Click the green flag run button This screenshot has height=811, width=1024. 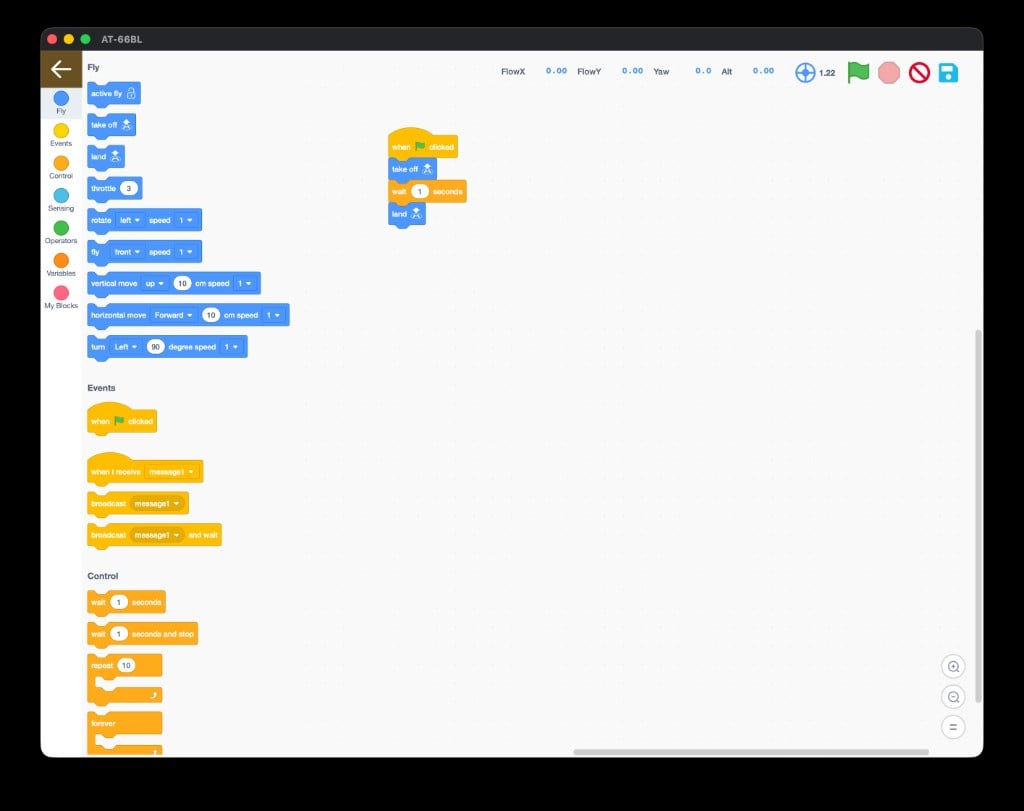point(858,72)
